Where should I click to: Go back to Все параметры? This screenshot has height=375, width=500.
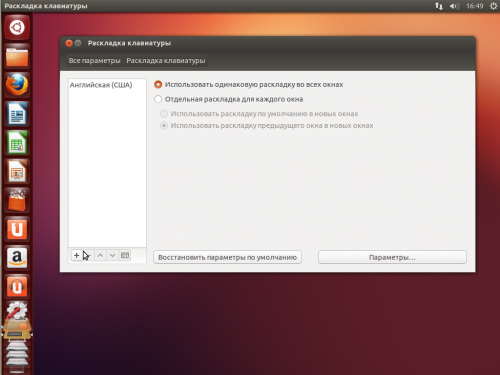click(94, 61)
